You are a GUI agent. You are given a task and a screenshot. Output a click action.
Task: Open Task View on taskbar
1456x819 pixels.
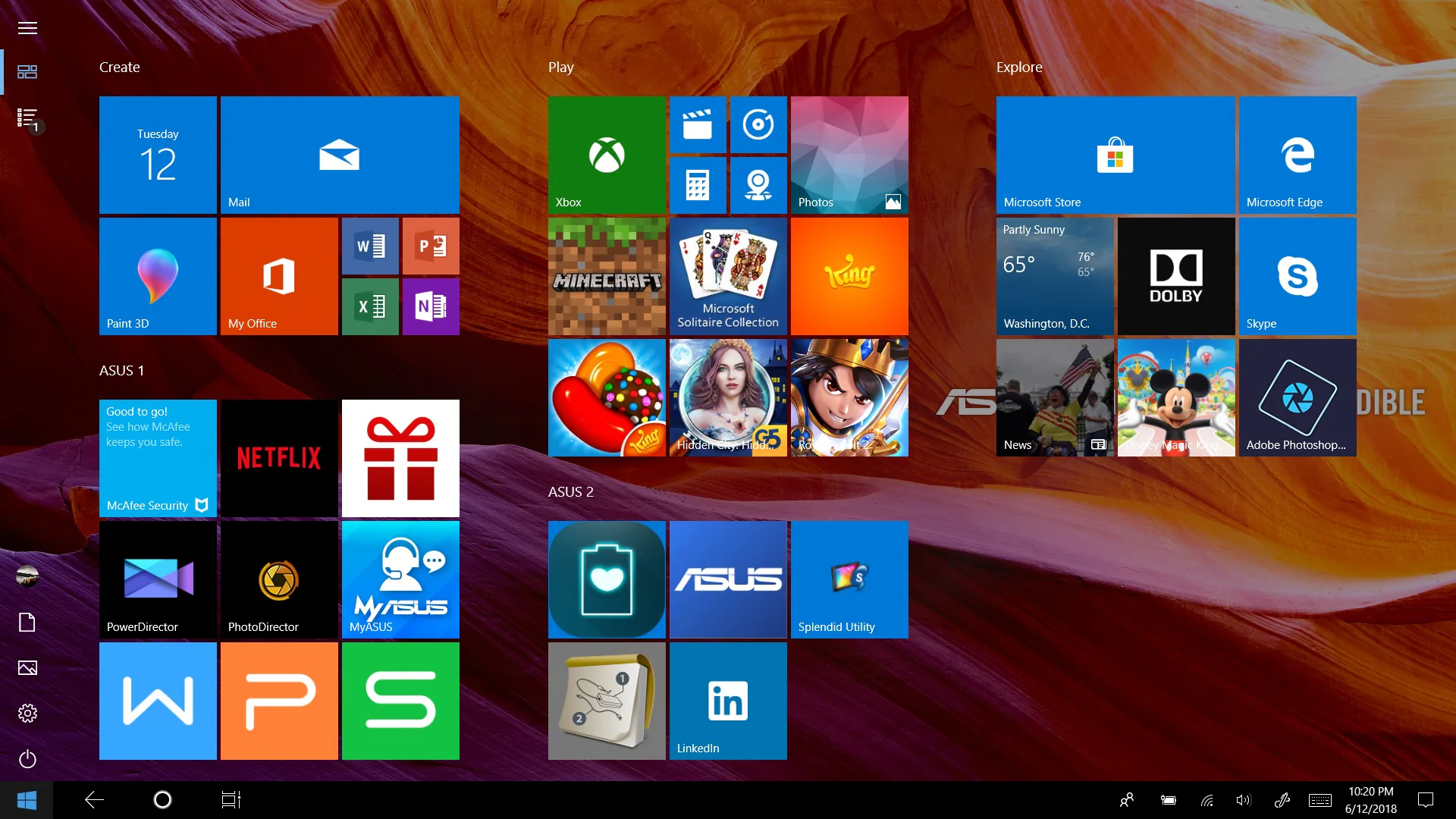231,800
